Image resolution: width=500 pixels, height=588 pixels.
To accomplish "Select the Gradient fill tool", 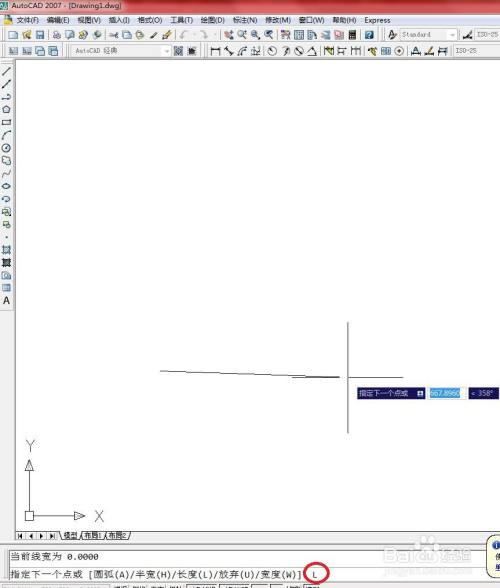I will click(x=6, y=262).
